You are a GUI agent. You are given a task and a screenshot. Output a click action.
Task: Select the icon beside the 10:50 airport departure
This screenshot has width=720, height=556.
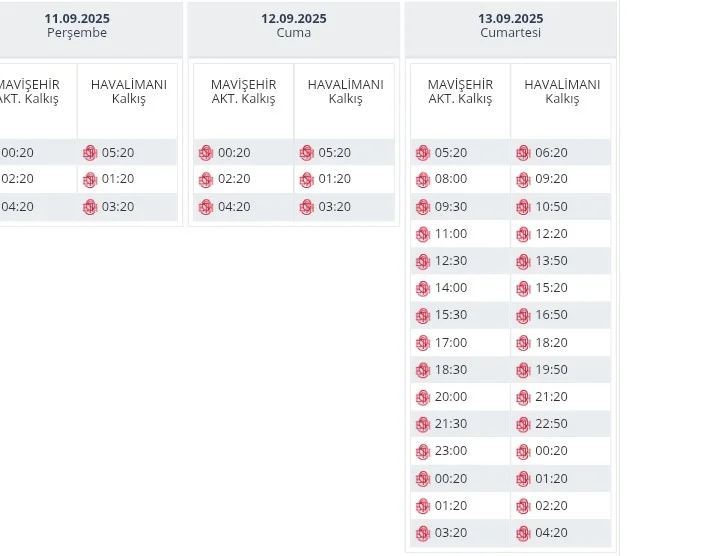click(x=523, y=207)
